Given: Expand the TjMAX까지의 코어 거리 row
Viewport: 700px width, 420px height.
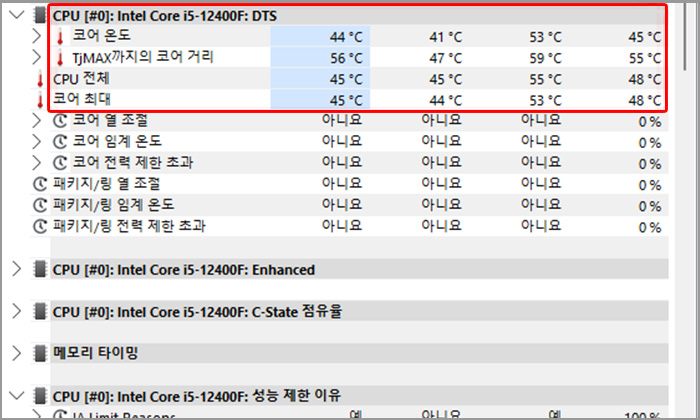Looking at the screenshot, I should pos(37,57).
